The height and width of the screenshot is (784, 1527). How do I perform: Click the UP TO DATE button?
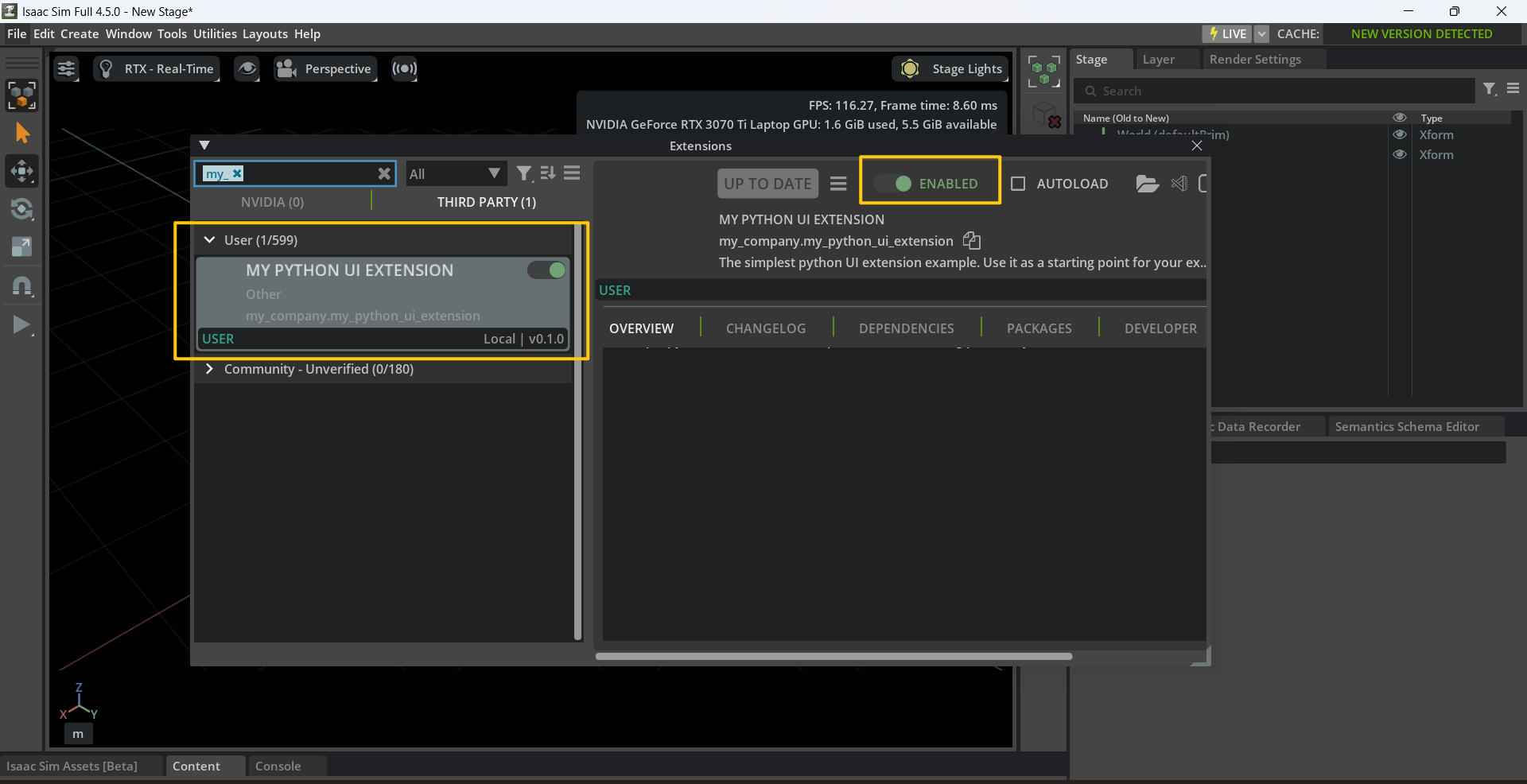coord(767,184)
